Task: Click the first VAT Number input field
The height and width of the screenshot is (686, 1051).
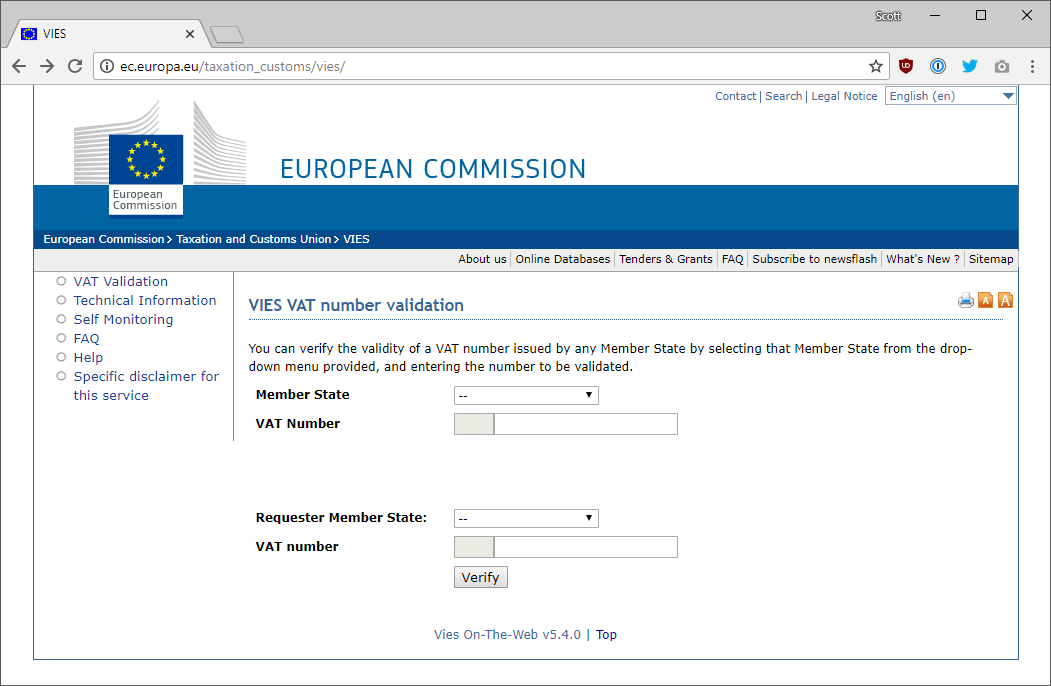Action: point(585,424)
